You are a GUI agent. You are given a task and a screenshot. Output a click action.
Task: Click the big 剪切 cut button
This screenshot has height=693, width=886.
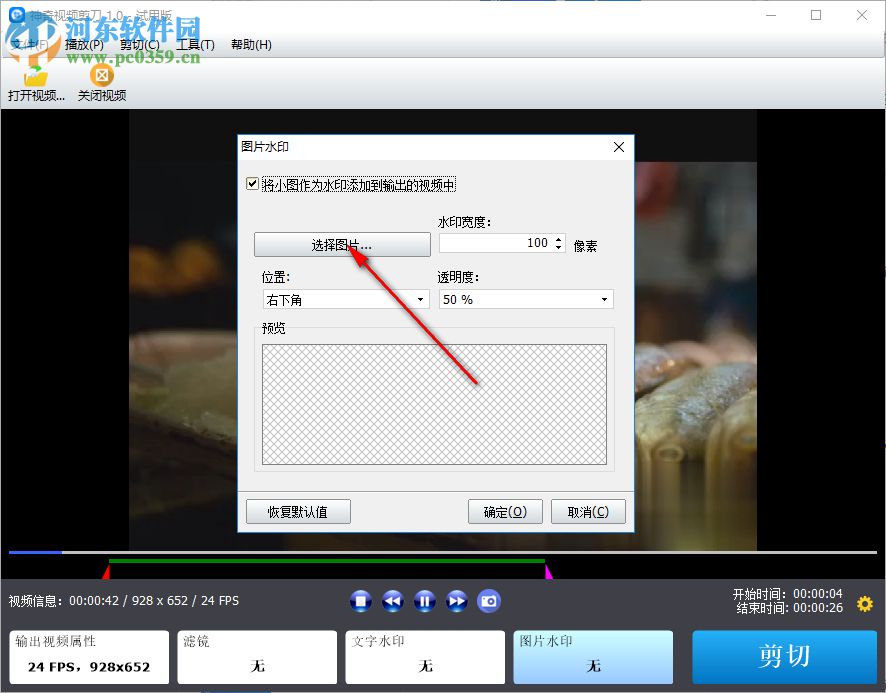point(784,657)
